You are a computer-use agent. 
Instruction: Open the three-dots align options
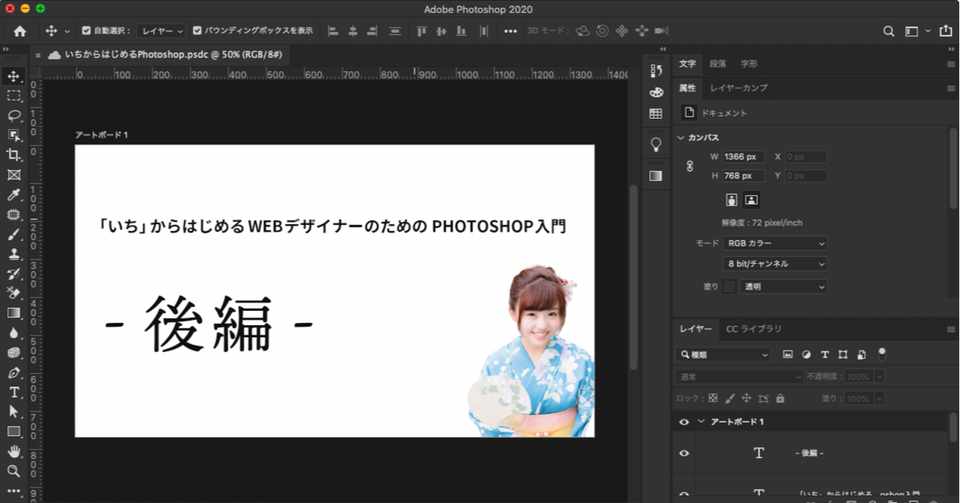coord(511,31)
